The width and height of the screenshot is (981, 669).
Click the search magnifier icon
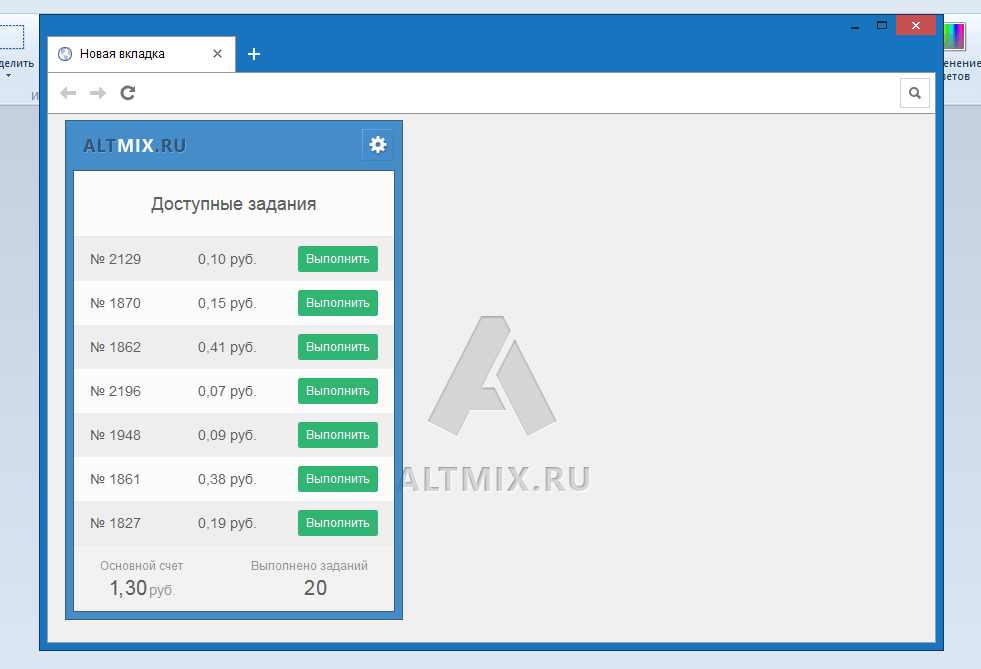pos(915,93)
